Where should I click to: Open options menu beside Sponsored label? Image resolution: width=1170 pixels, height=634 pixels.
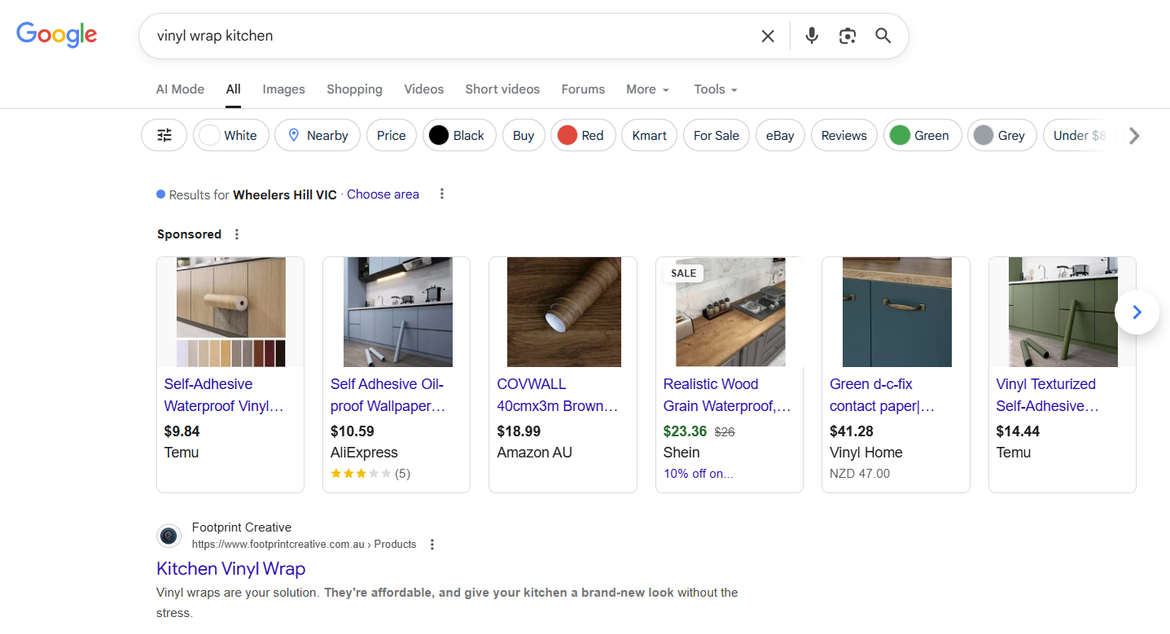point(237,234)
